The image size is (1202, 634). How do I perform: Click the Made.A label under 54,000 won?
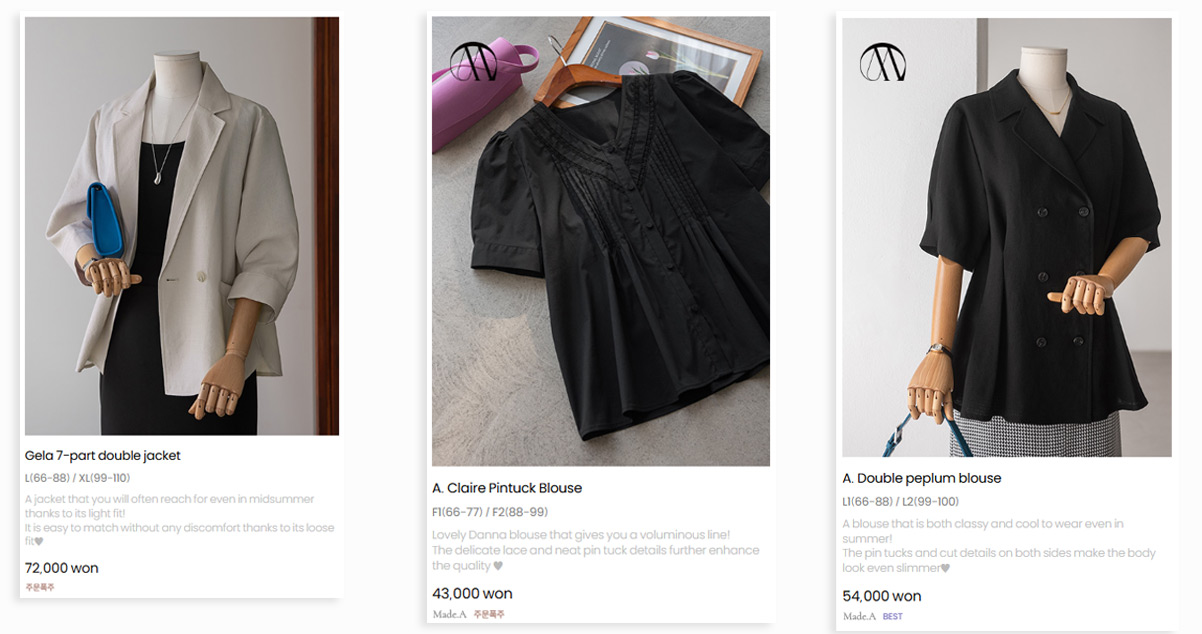[x=859, y=616]
